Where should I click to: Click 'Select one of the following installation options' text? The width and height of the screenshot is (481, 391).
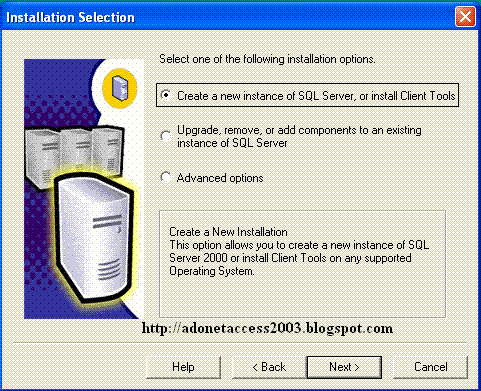pos(267,59)
